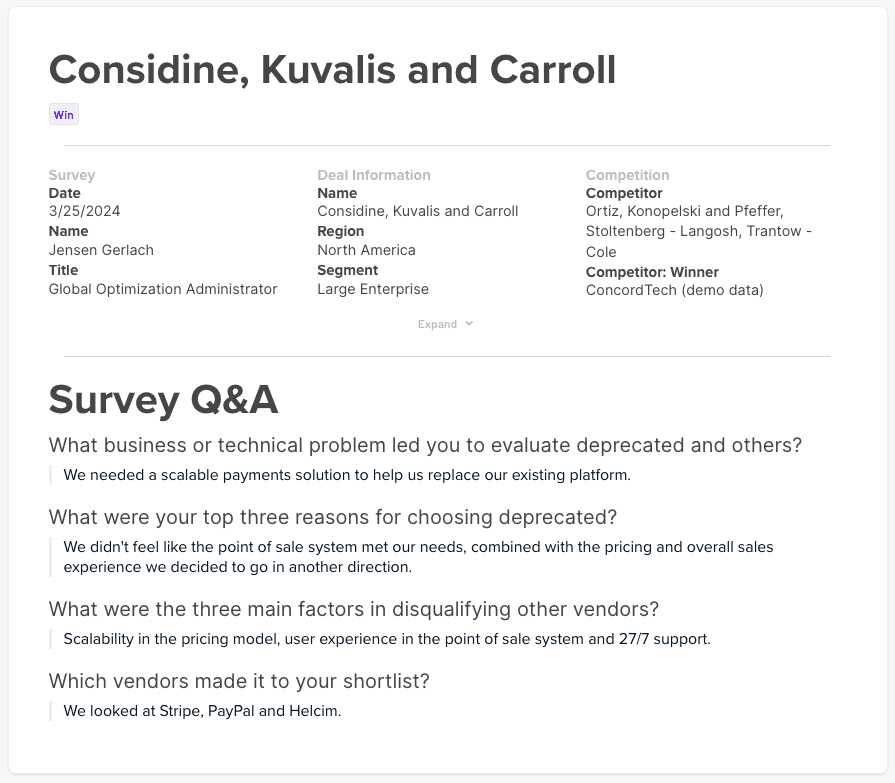Select the company title Considine, Kuvalis and Carroll
The height and width of the screenshot is (783, 895).
(x=332, y=70)
